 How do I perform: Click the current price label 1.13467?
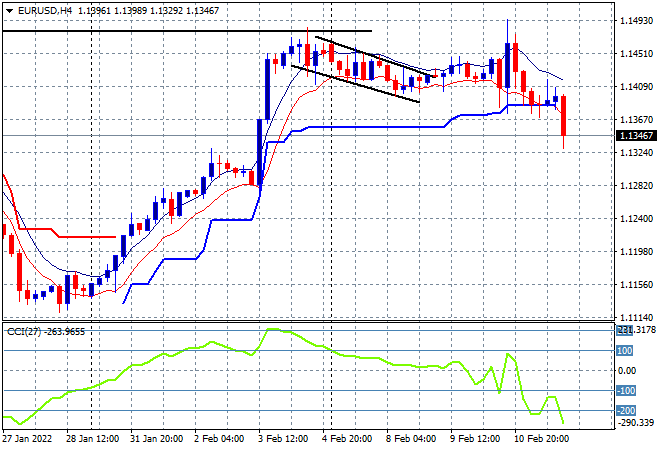point(636,136)
